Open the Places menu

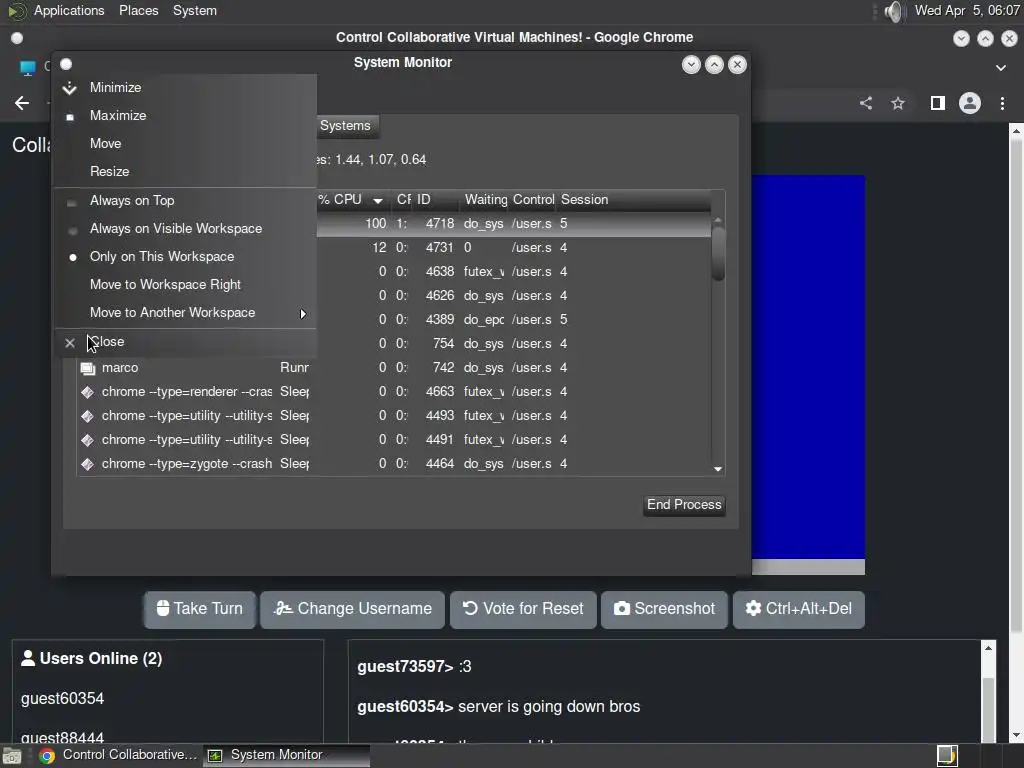(x=138, y=11)
